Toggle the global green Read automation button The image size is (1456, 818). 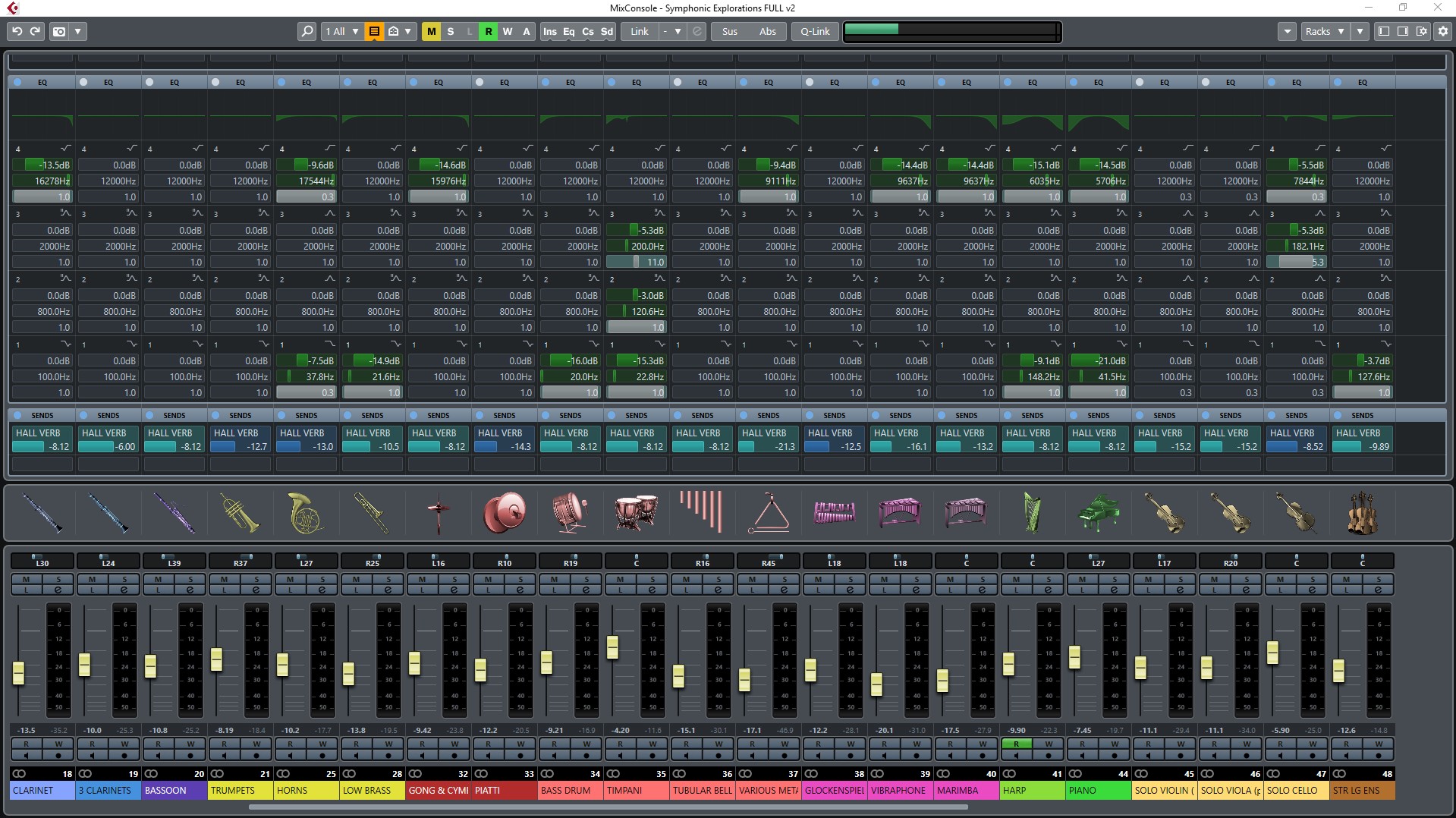point(488,31)
